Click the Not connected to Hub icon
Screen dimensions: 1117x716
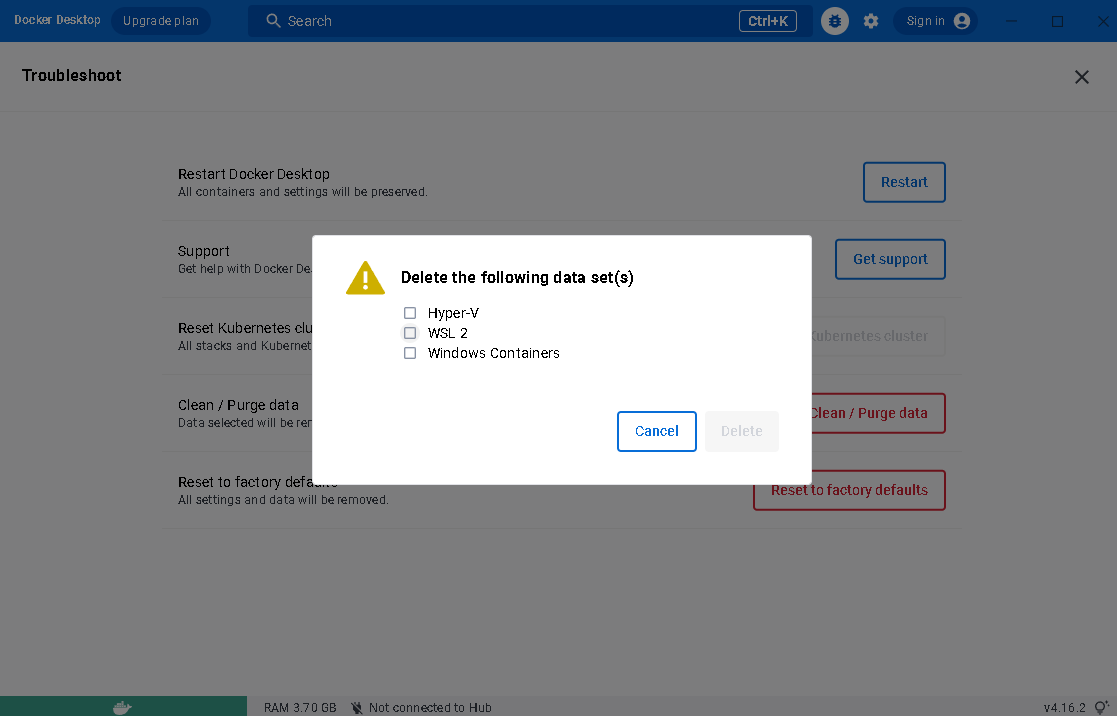pos(356,707)
